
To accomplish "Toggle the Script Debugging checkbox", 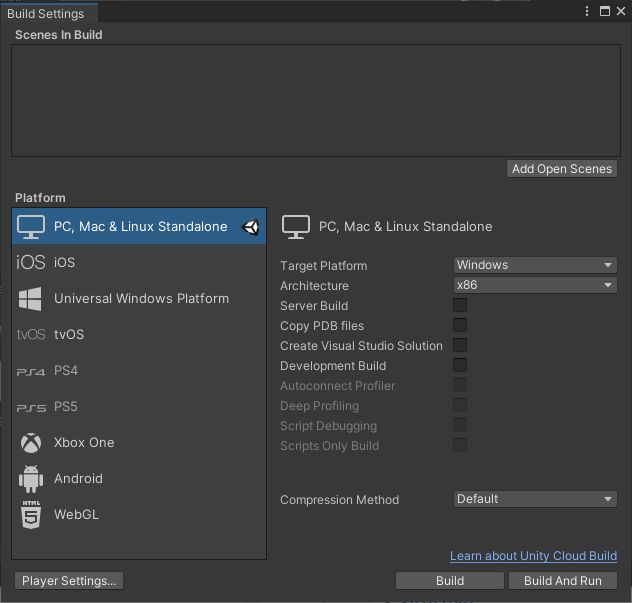I will (460, 425).
